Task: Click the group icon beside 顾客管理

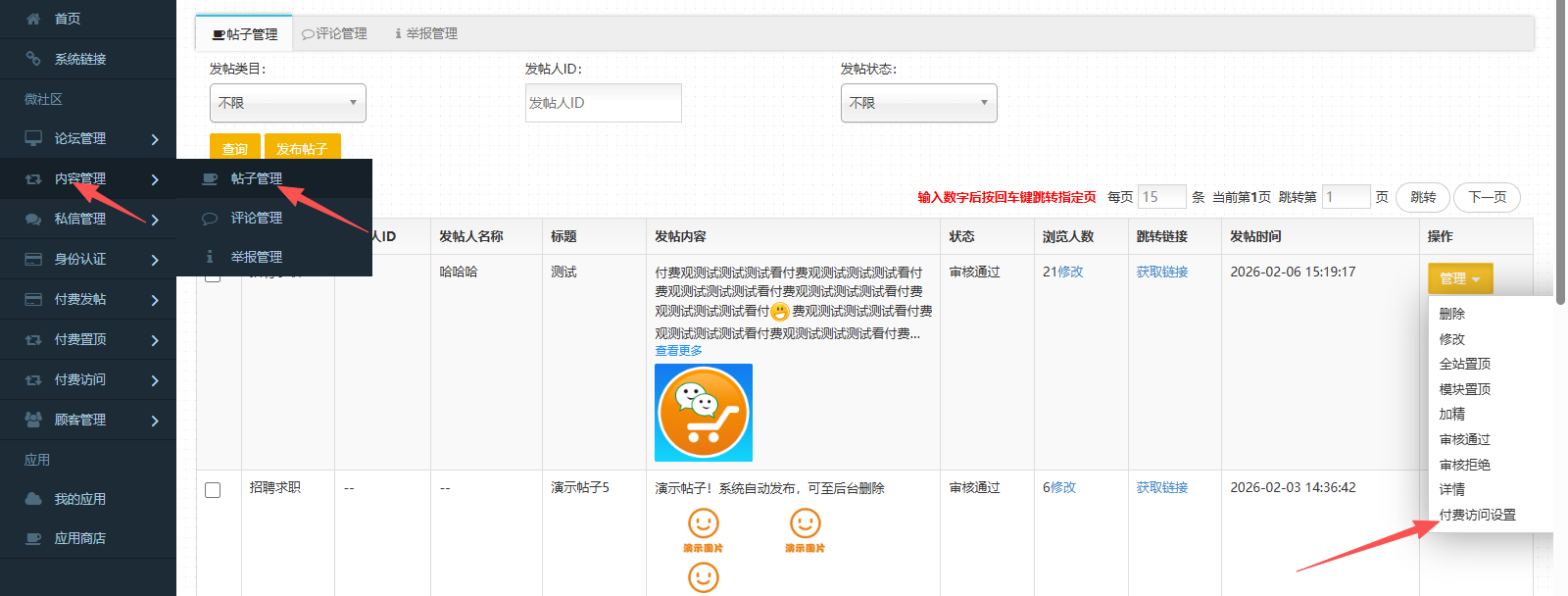Action: click(x=33, y=420)
